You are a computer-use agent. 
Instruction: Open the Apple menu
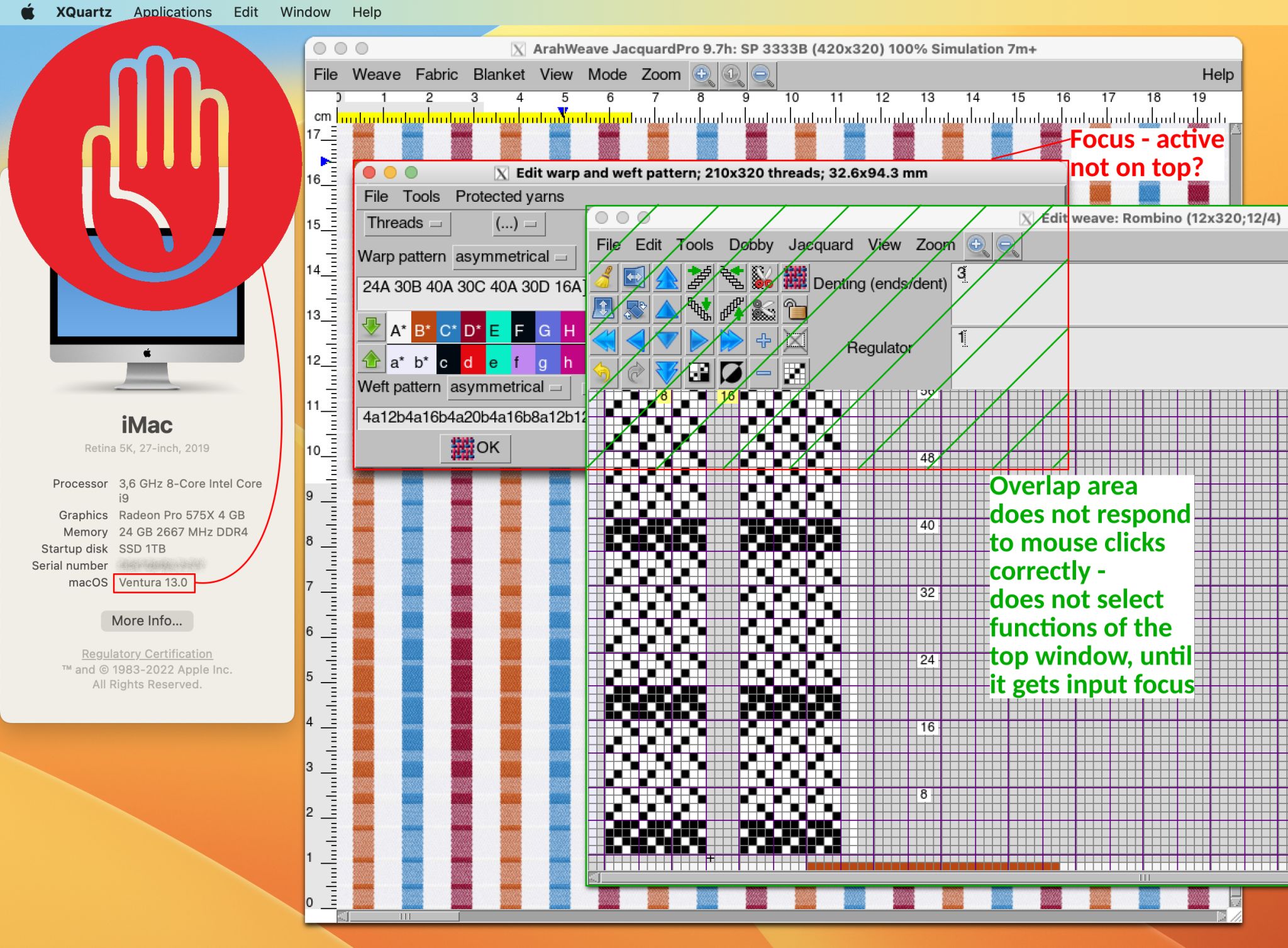pyautogui.click(x=28, y=12)
